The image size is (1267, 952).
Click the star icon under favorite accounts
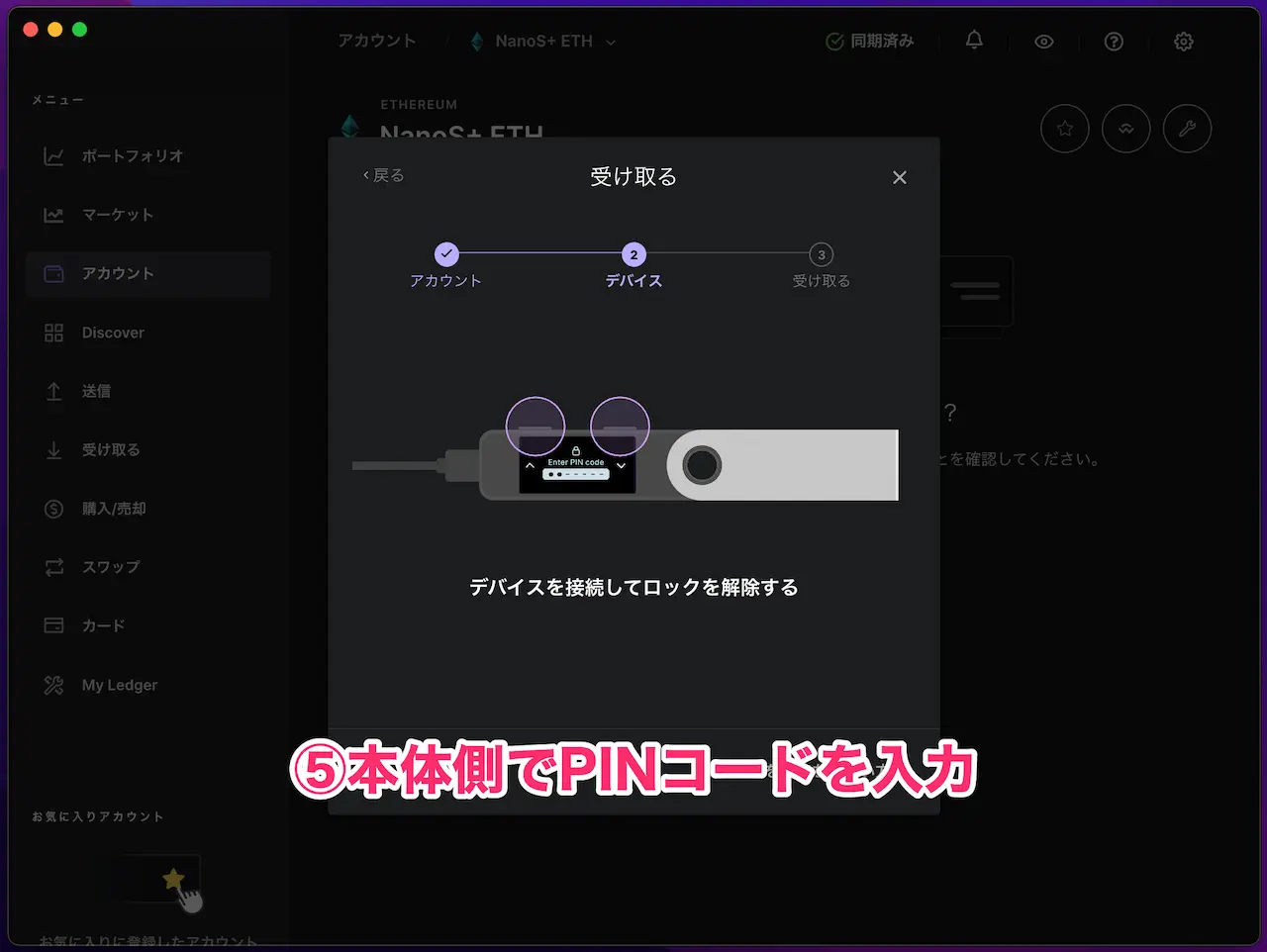173,878
